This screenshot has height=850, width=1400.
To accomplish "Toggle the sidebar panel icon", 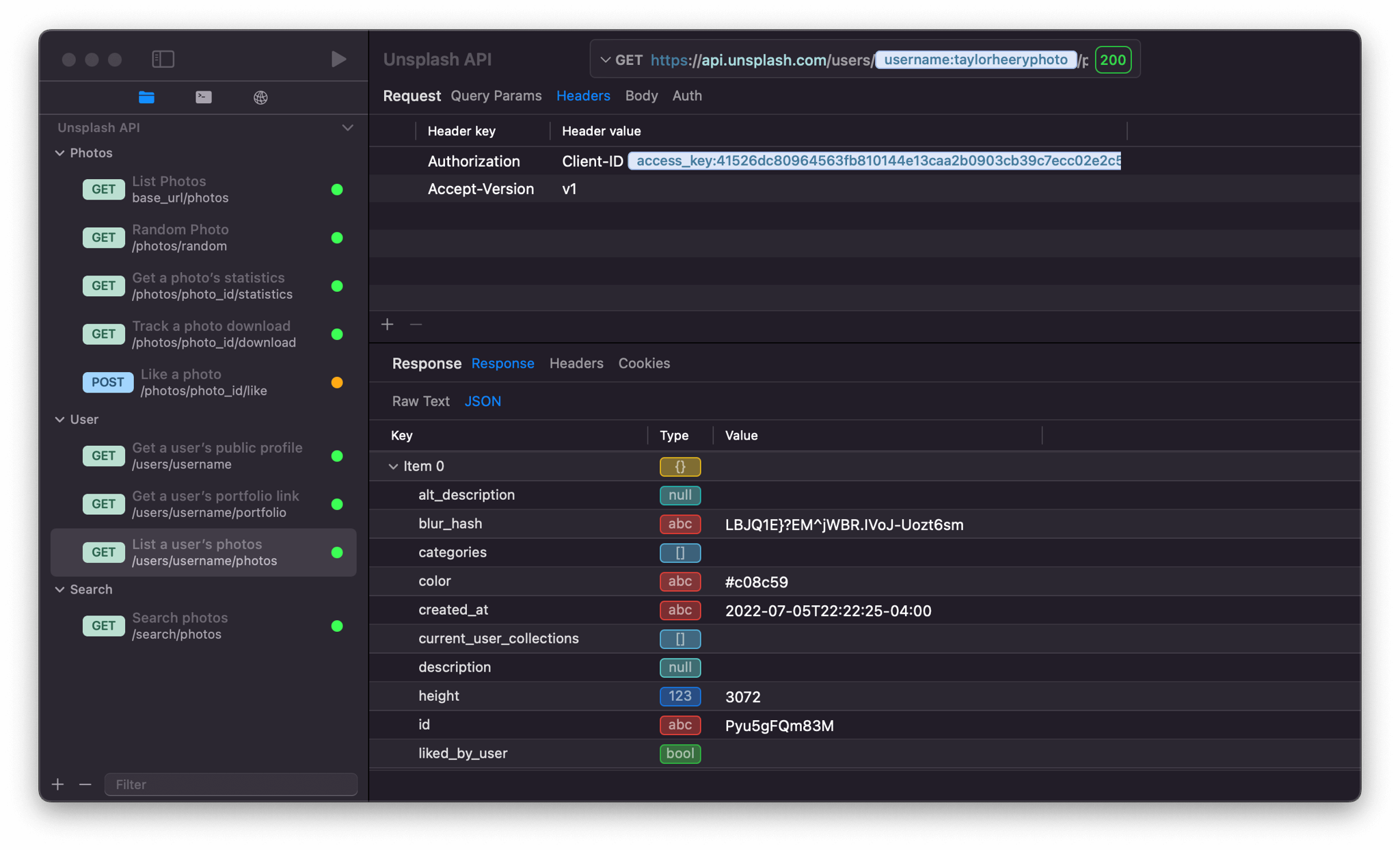I will coord(163,59).
